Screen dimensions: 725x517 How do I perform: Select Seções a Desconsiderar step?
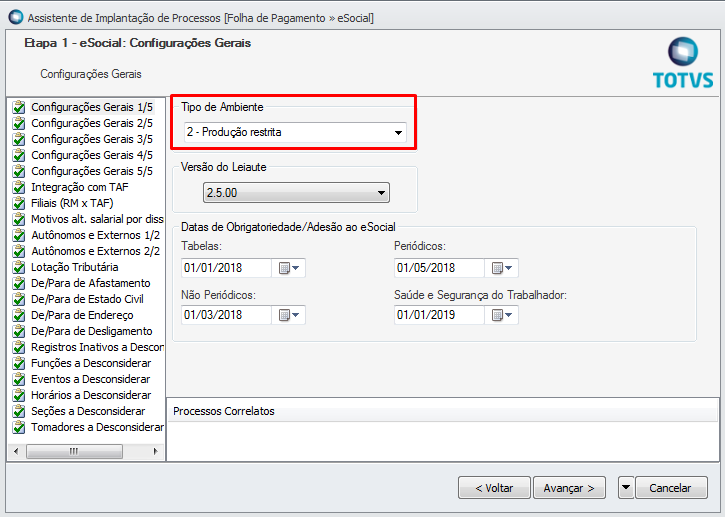[x=88, y=411]
